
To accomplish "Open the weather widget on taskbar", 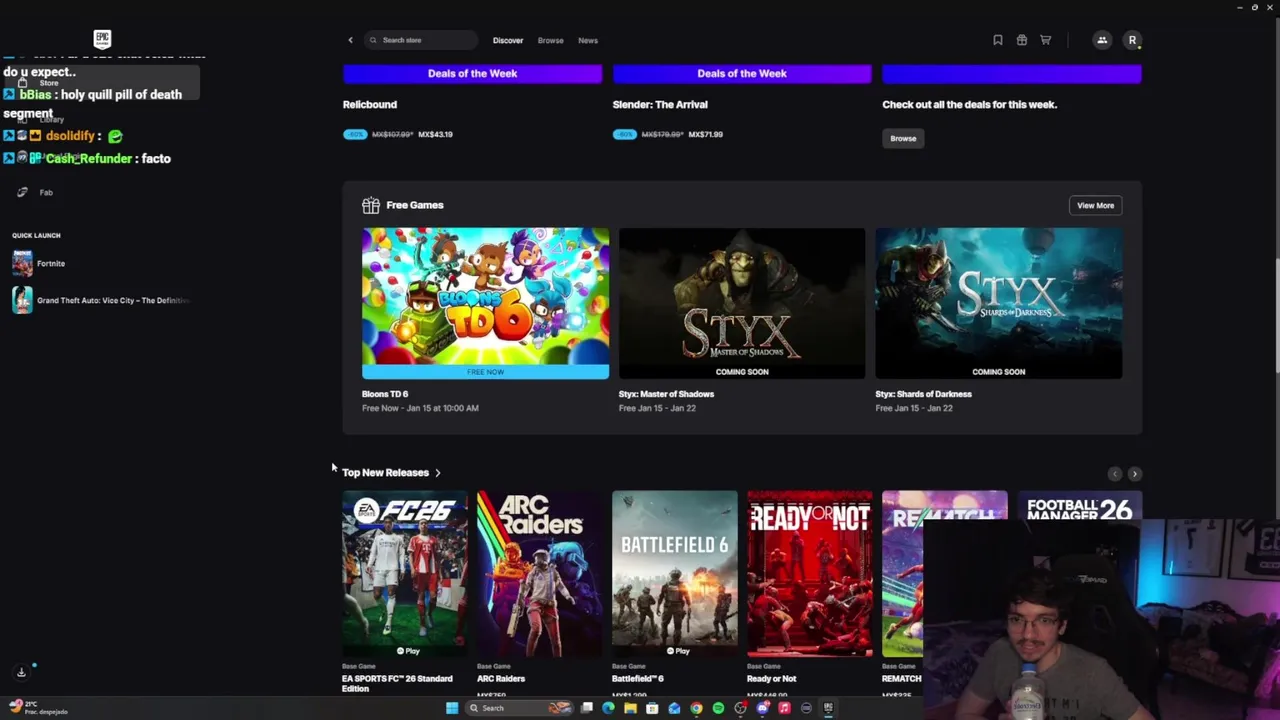I will click(38, 708).
